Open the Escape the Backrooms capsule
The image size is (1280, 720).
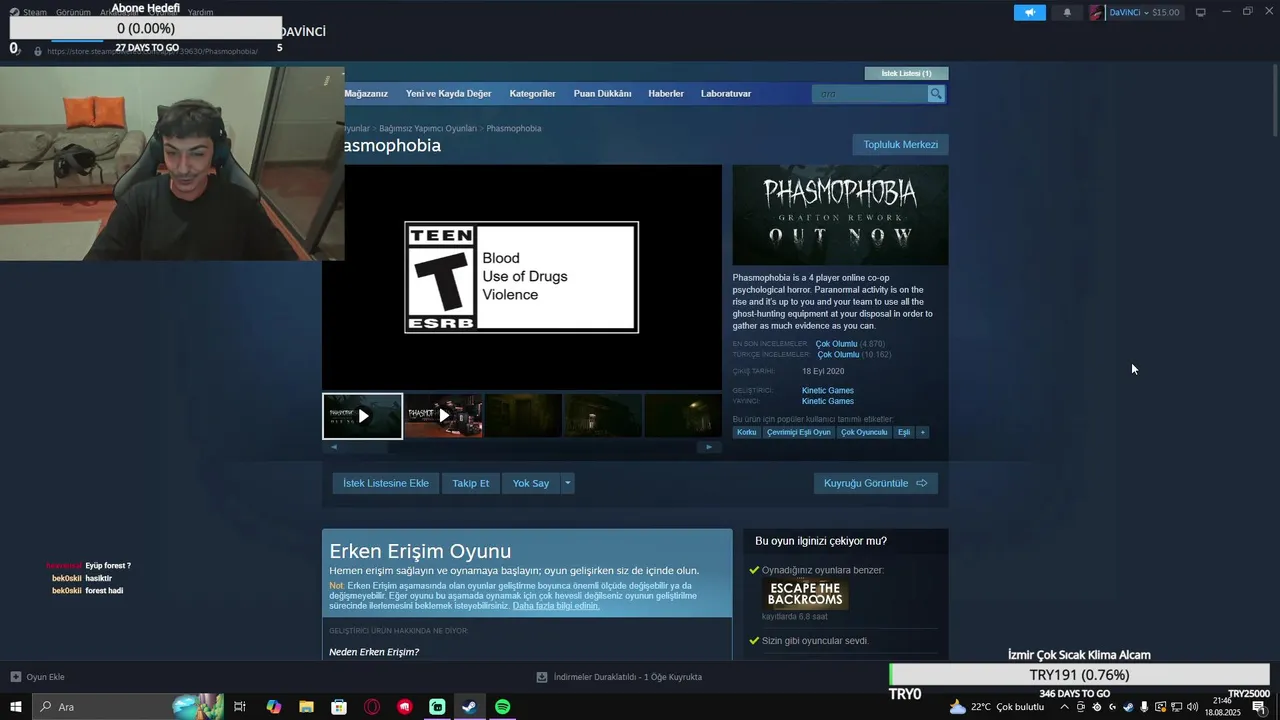tap(805, 595)
